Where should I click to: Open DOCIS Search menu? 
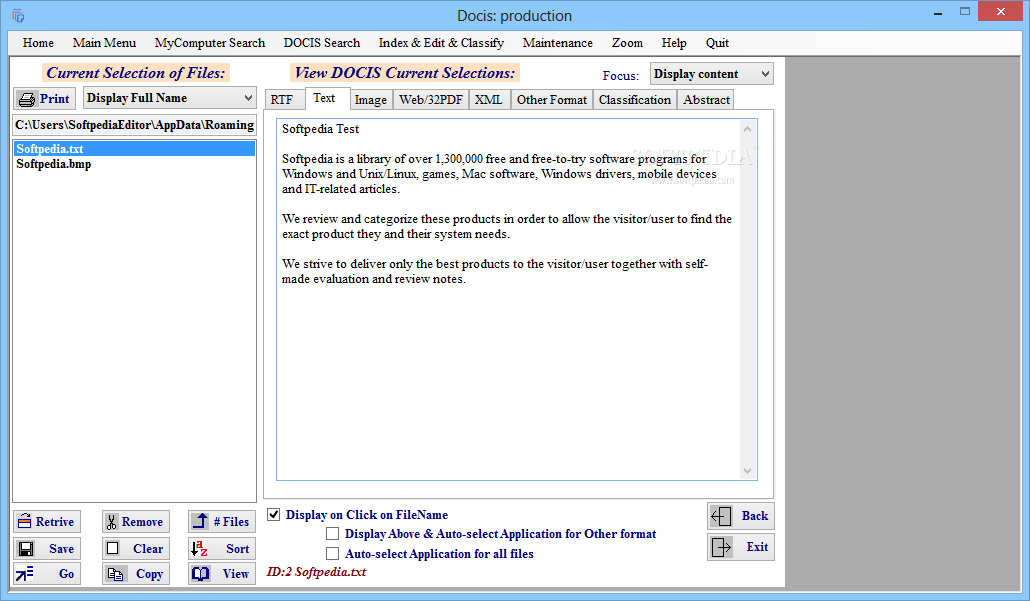[x=322, y=43]
